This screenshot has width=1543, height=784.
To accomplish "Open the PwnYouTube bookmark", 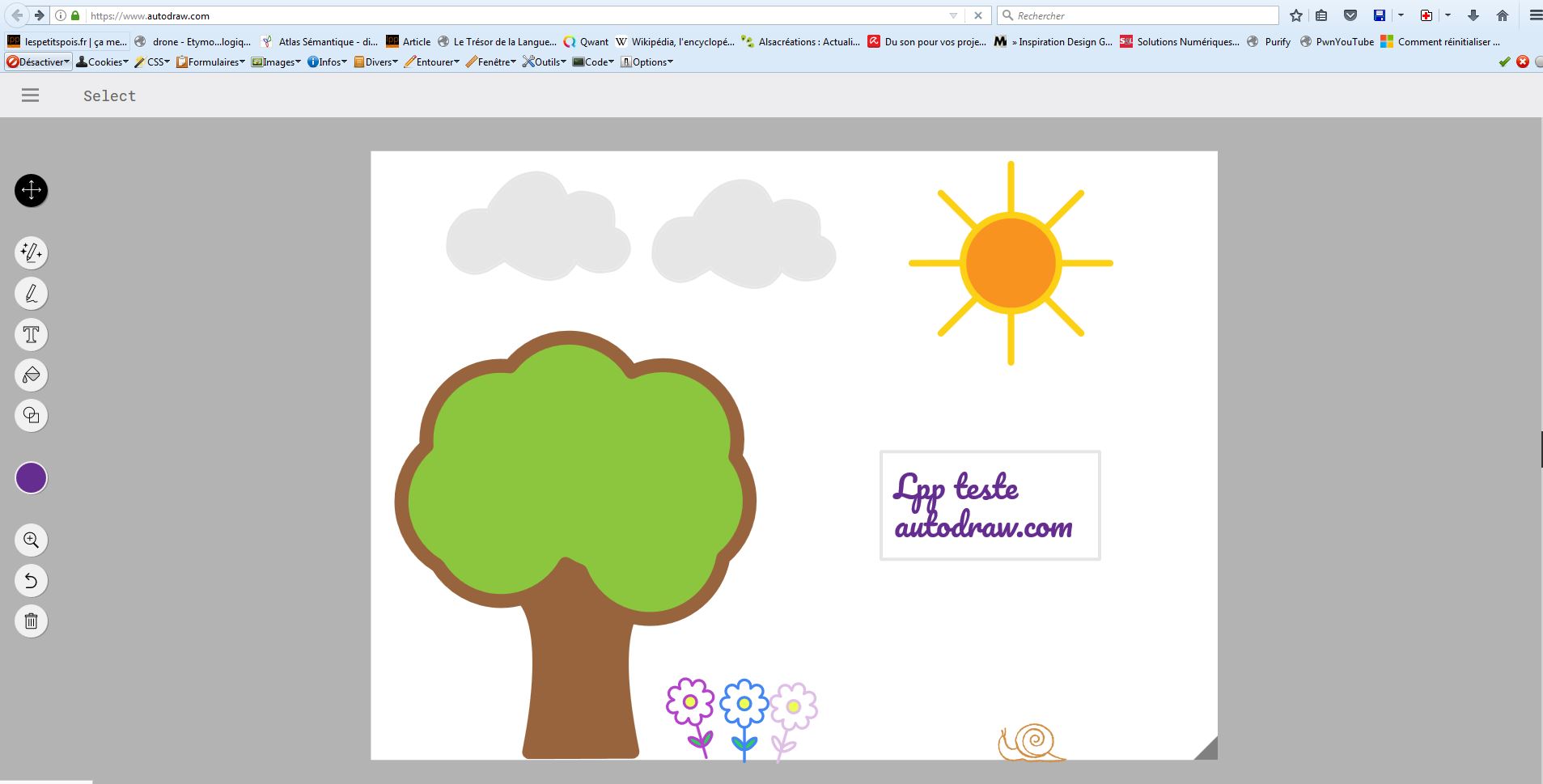I will click(1337, 41).
